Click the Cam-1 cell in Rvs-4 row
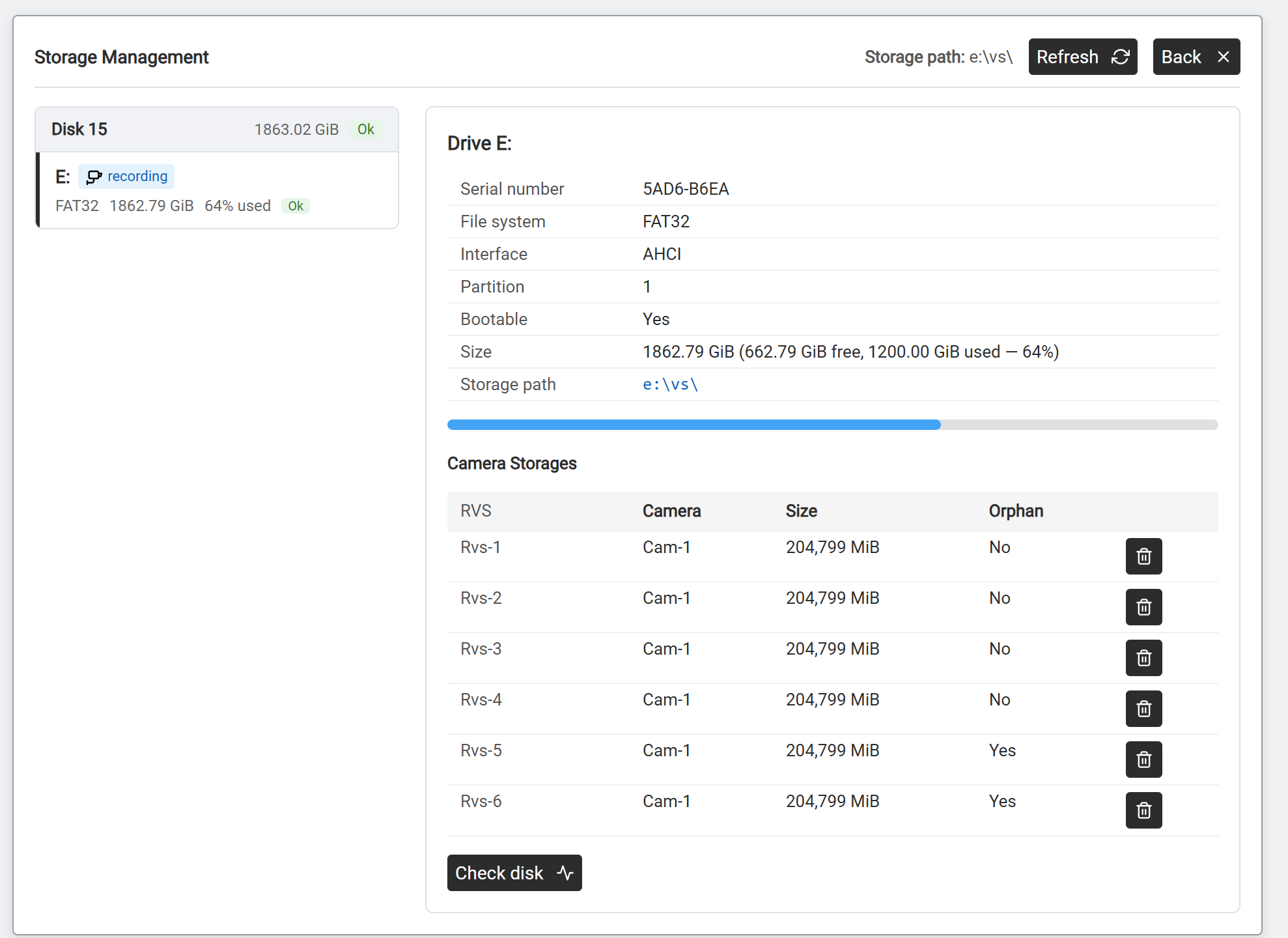The image size is (1288, 938). 666,700
